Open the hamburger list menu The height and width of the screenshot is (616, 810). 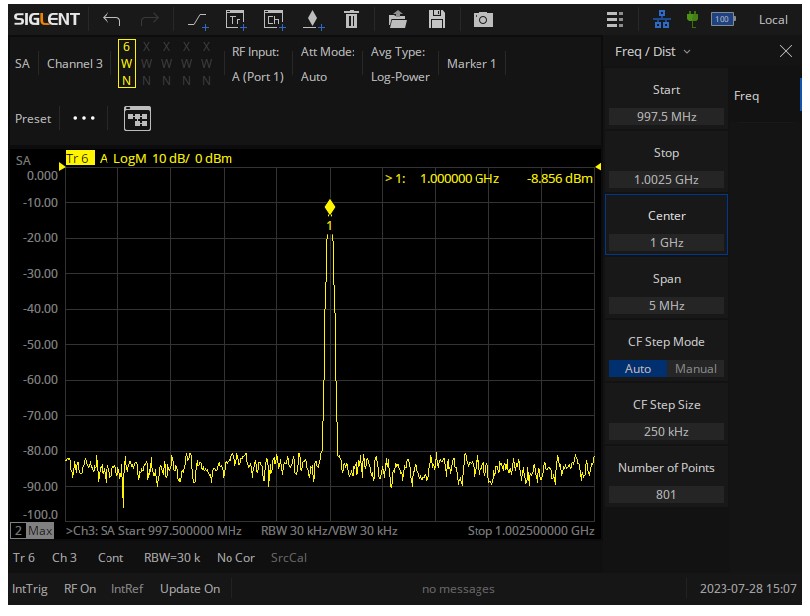coord(615,19)
